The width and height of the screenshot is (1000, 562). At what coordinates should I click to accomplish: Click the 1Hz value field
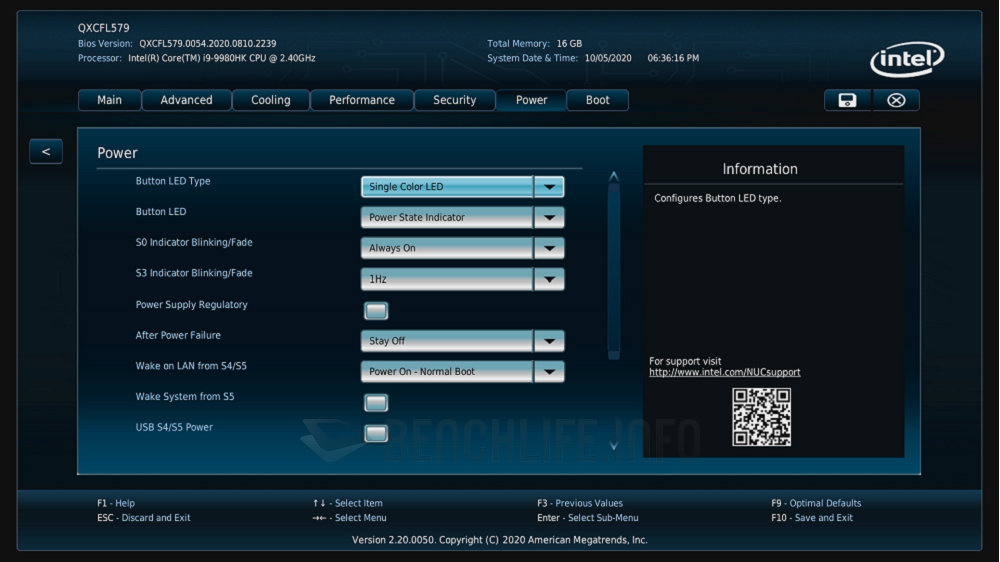tap(447, 279)
